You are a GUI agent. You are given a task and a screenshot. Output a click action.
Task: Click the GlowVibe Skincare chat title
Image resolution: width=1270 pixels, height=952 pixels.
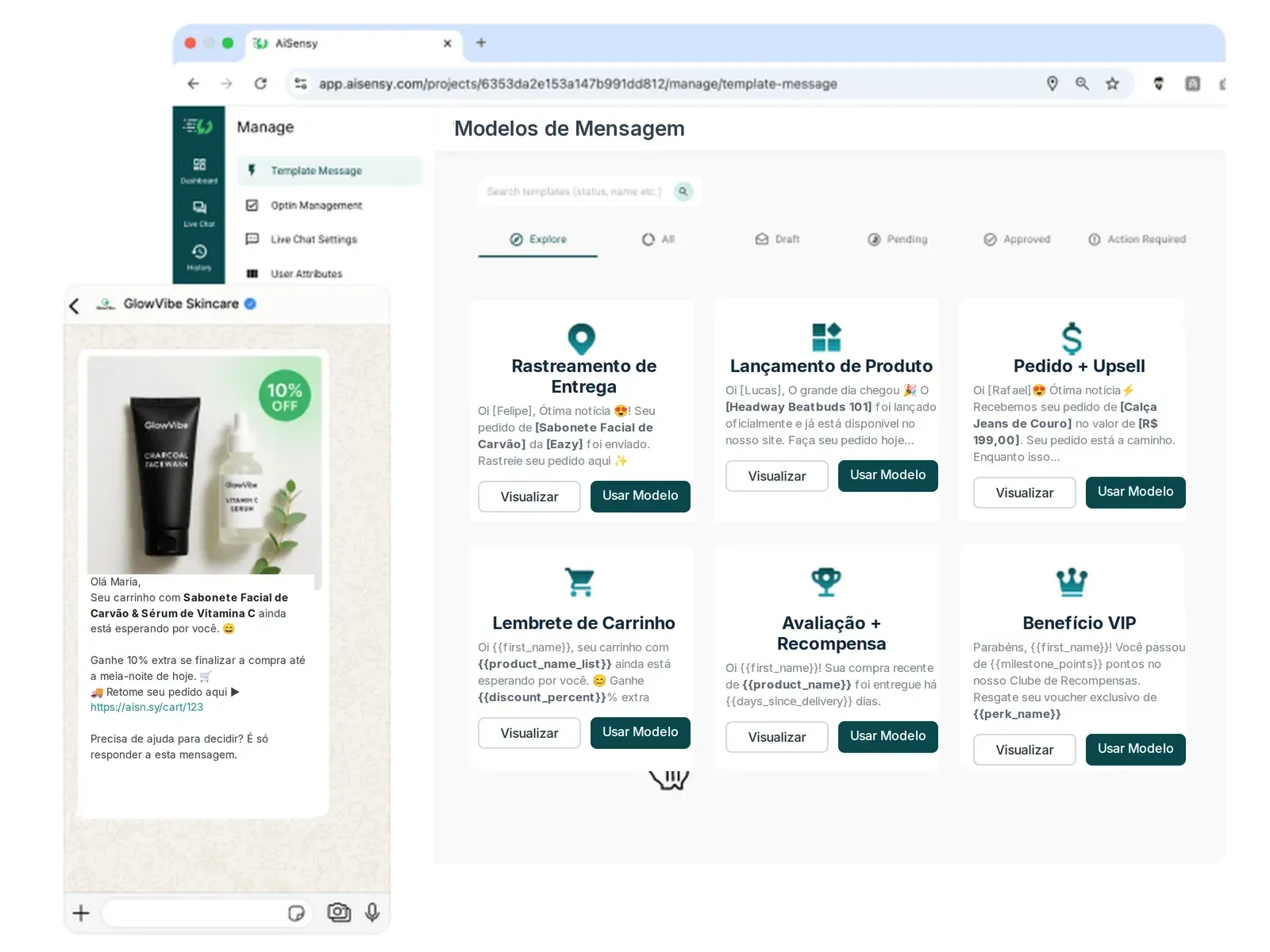(181, 304)
